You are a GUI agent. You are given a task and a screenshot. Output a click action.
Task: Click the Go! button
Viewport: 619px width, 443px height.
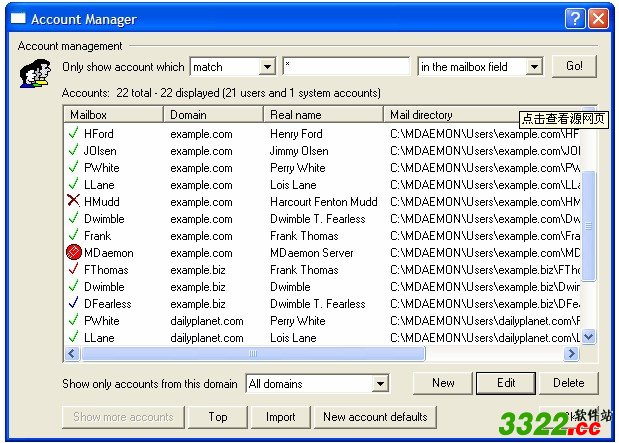[574, 66]
